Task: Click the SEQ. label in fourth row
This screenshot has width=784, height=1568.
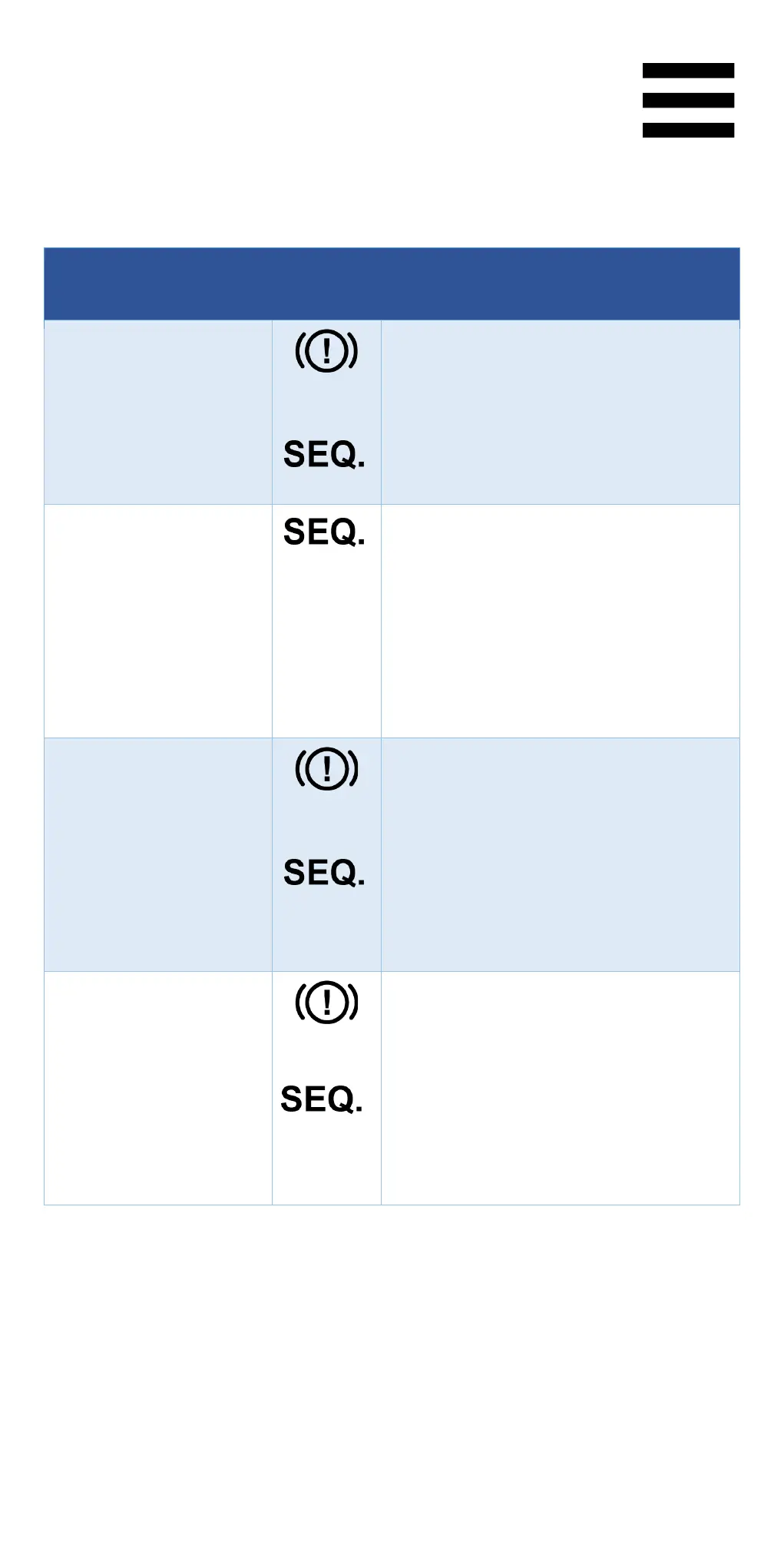Action: (x=322, y=1099)
